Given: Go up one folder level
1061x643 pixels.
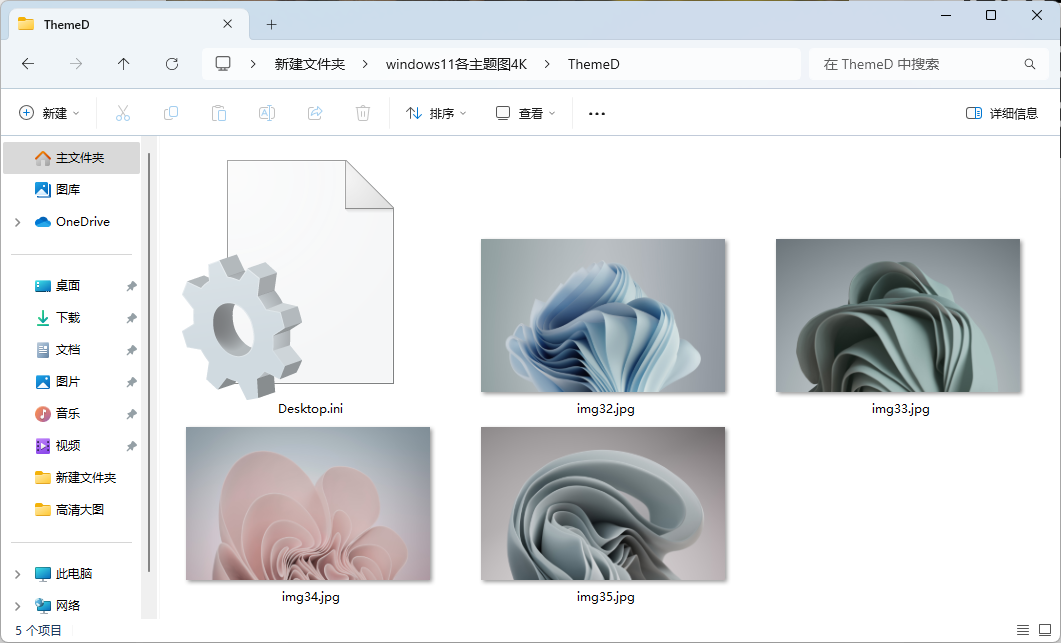Looking at the screenshot, I should pos(124,64).
